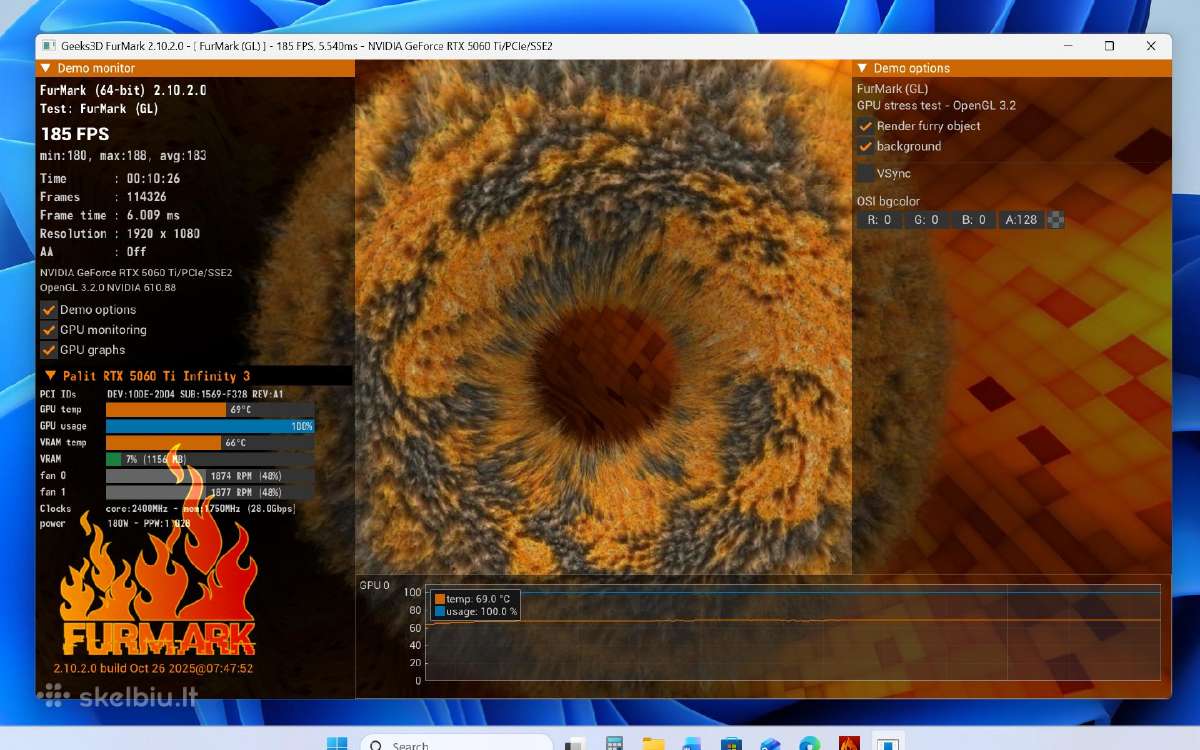Click the OSI bgcolor A:128 alpha field
Viewport: 1200px width, 750px height.
tap(1021, 220)
